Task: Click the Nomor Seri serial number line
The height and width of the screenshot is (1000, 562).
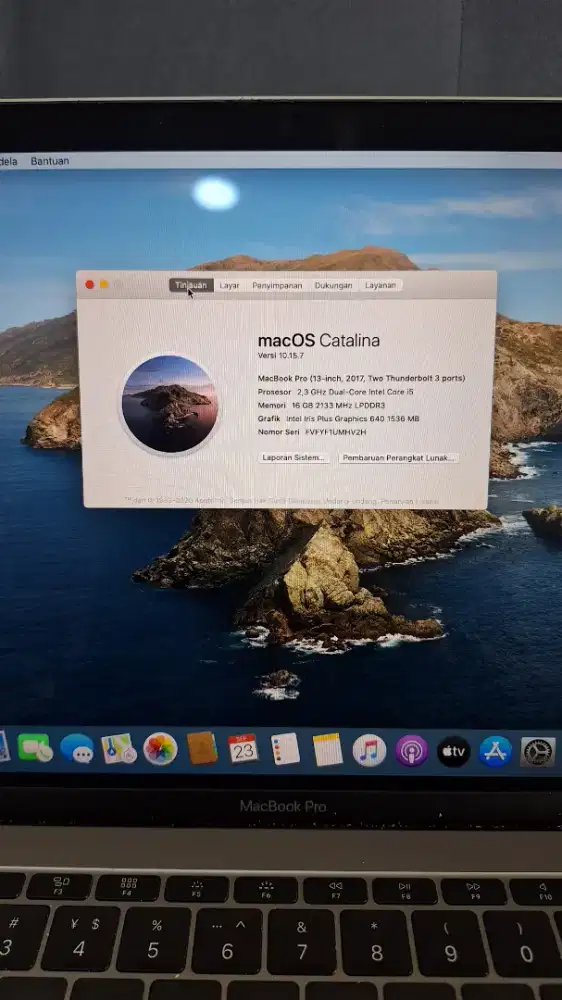Action: point(313,432)
